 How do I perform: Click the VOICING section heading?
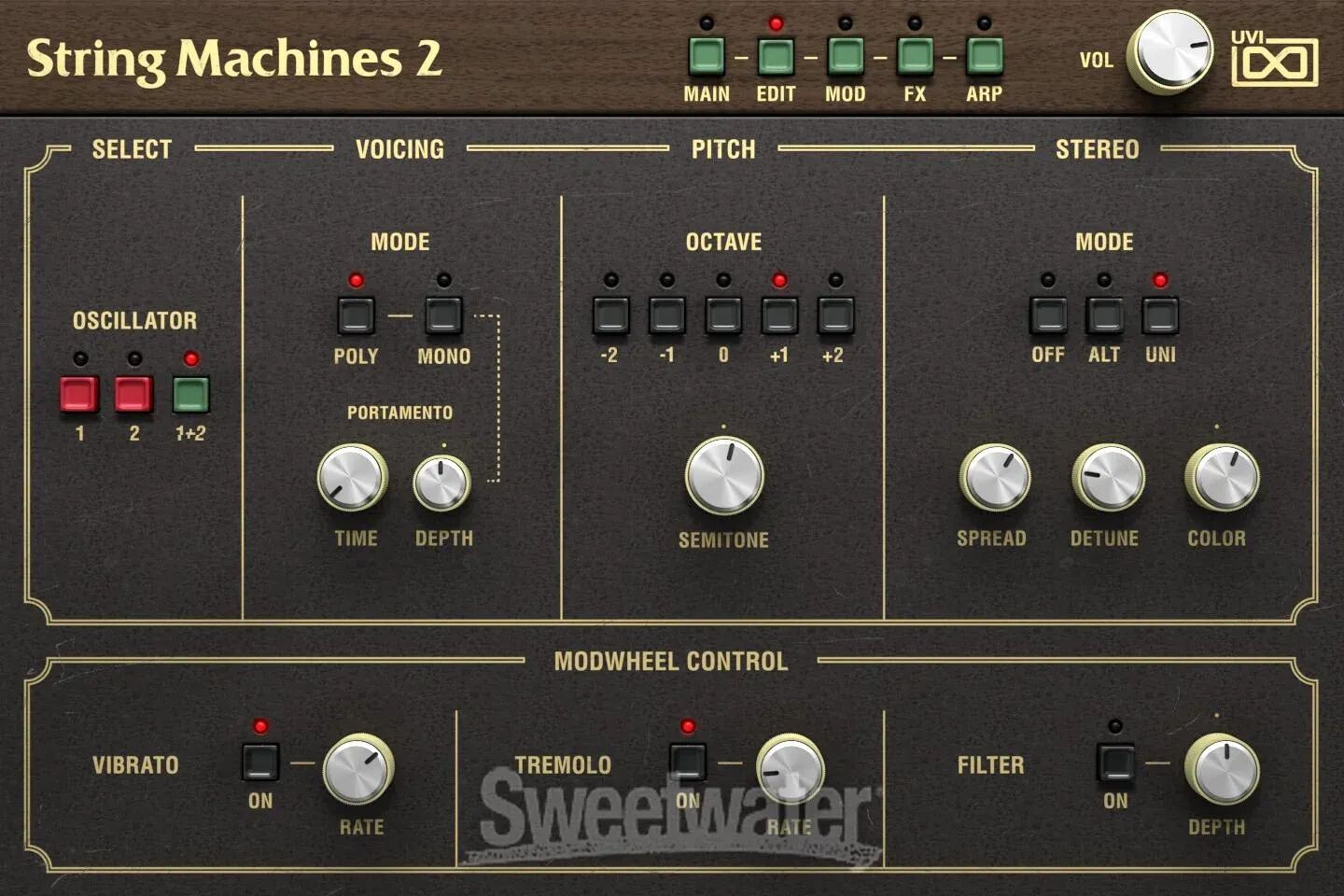click(x=399, y=149)
